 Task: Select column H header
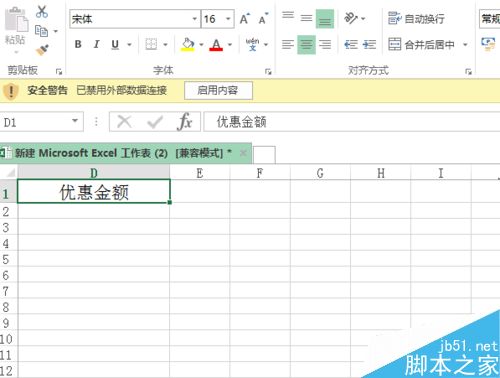coord(381,173)
